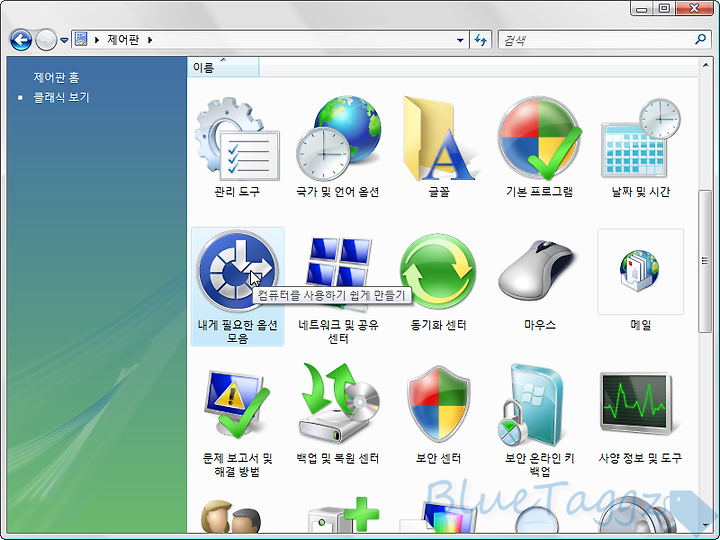Click the 국가 및 언어 옵션 label text

pos(338,191)
